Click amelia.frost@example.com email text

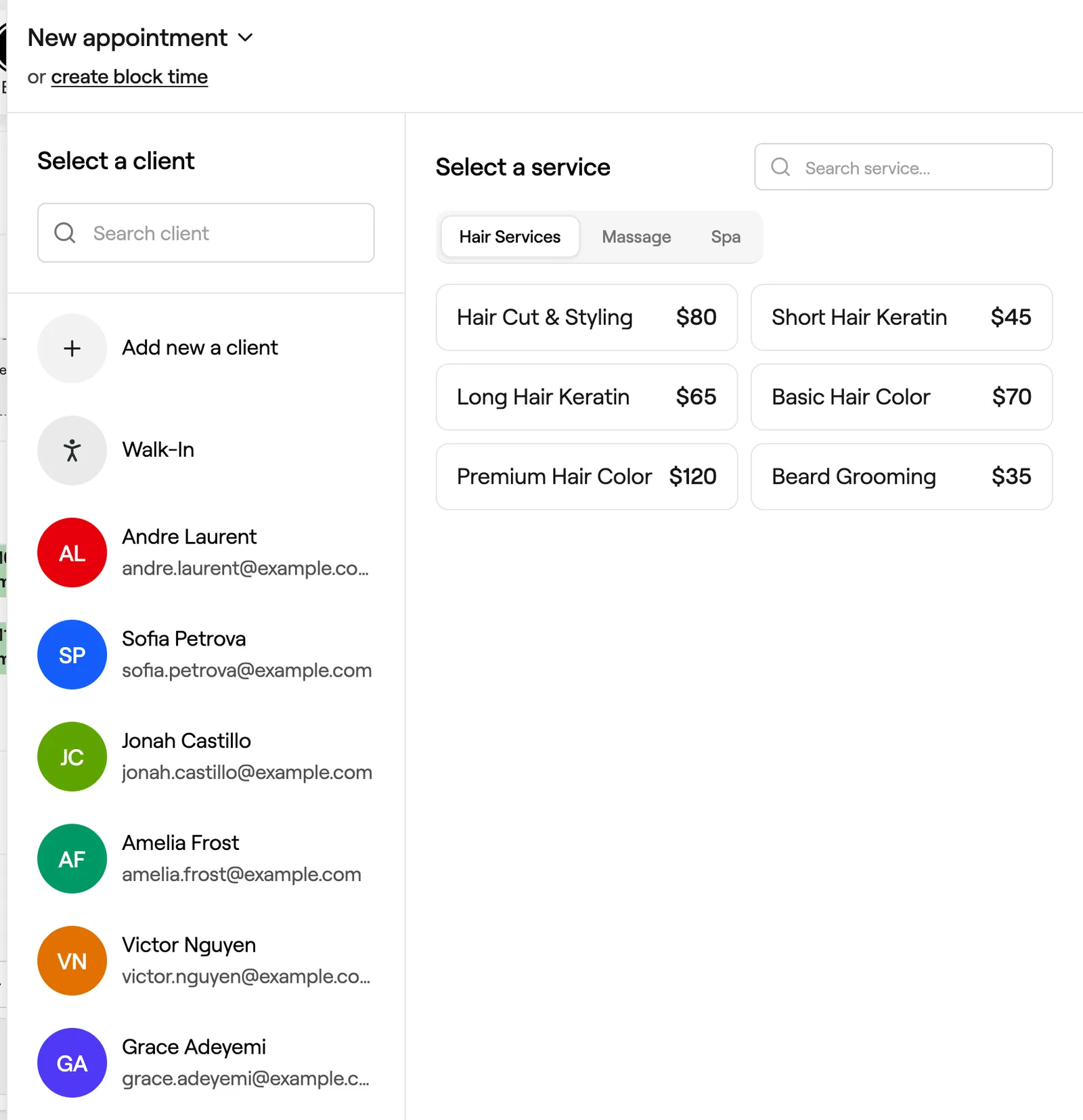[x=242, y=874]
